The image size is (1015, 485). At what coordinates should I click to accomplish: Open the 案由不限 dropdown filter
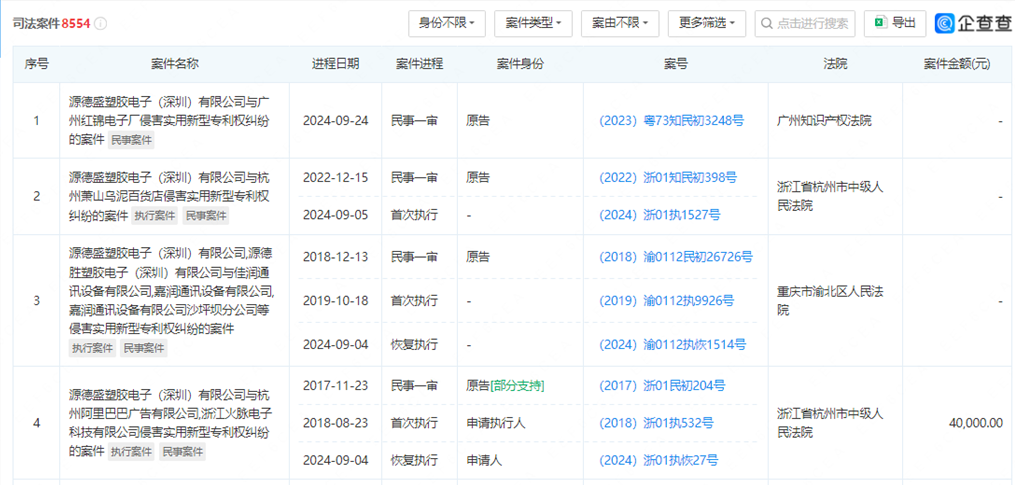pyautogui.click(x=620, y=23)
